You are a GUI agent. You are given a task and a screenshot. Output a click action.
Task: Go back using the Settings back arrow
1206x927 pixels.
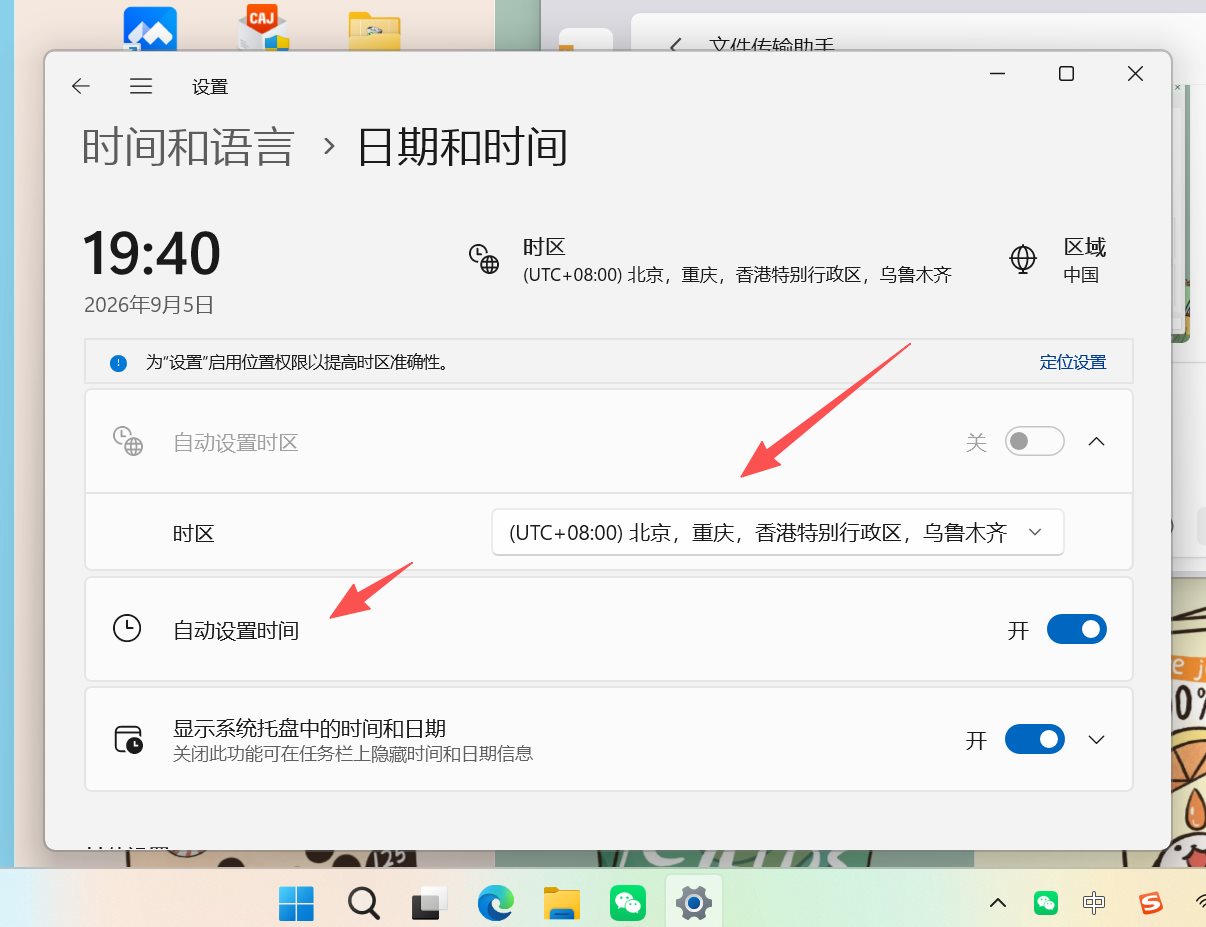(x=81, y=87)
